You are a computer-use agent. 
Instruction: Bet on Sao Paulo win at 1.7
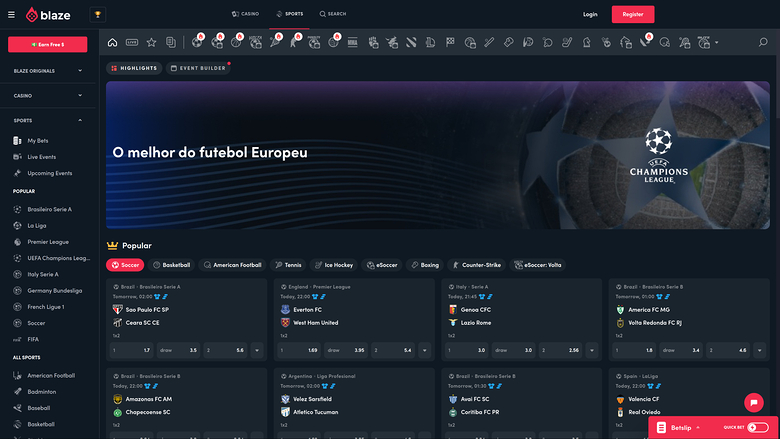(x=131, y=350)
